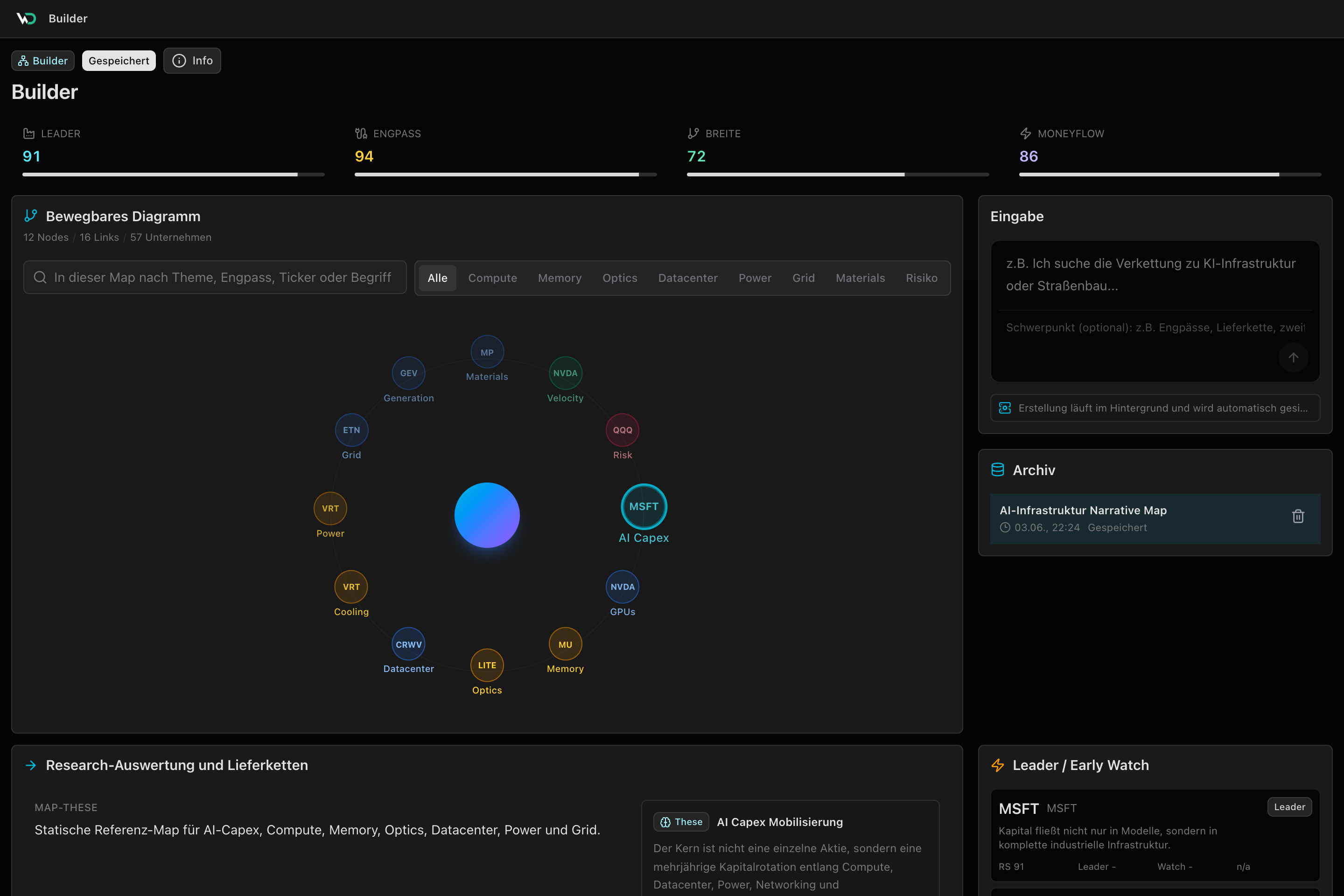Click the '16 Links' count text

(99, 237)
